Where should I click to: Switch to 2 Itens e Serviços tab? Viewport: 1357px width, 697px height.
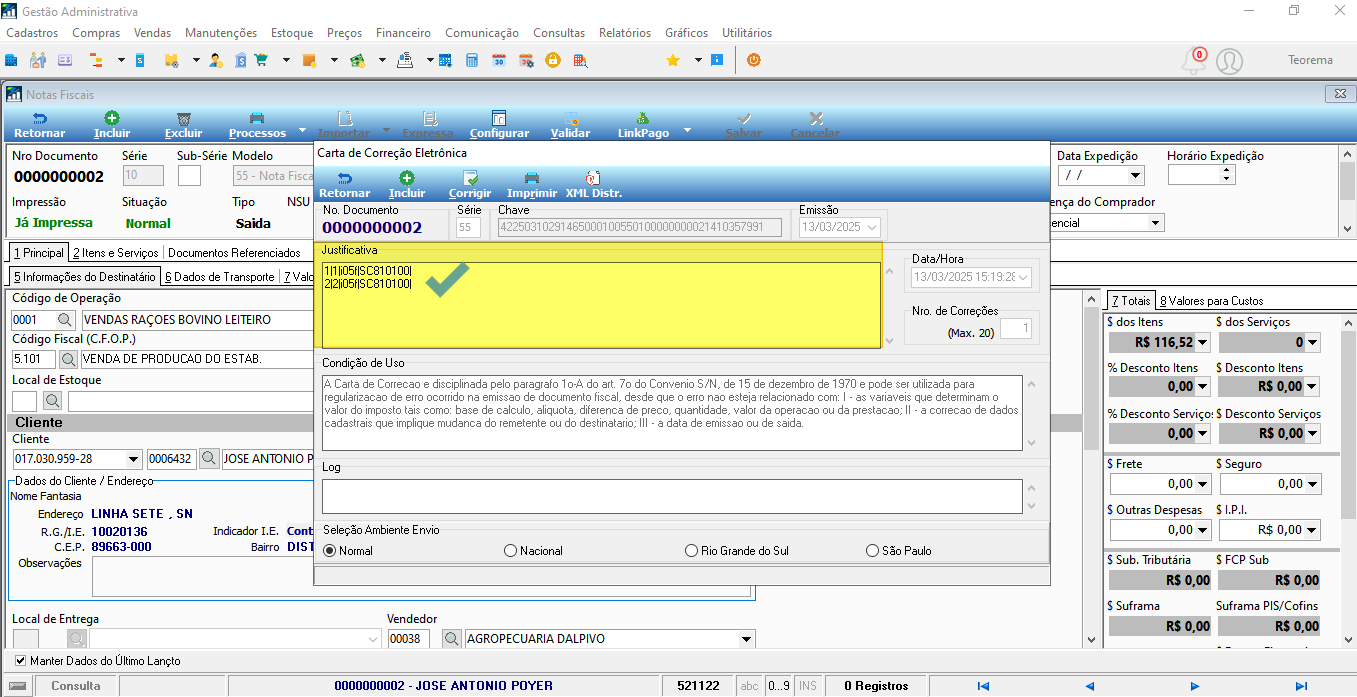pyautogui.click(x=116, y=253)
